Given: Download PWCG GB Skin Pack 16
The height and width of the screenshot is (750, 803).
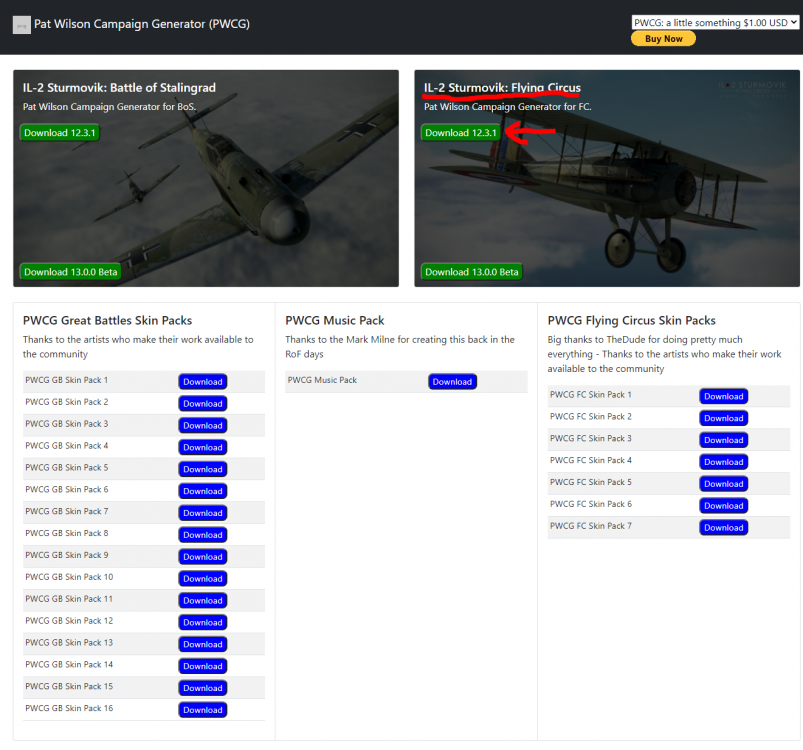Looking at the screenshot, I should tap(203, 710).
